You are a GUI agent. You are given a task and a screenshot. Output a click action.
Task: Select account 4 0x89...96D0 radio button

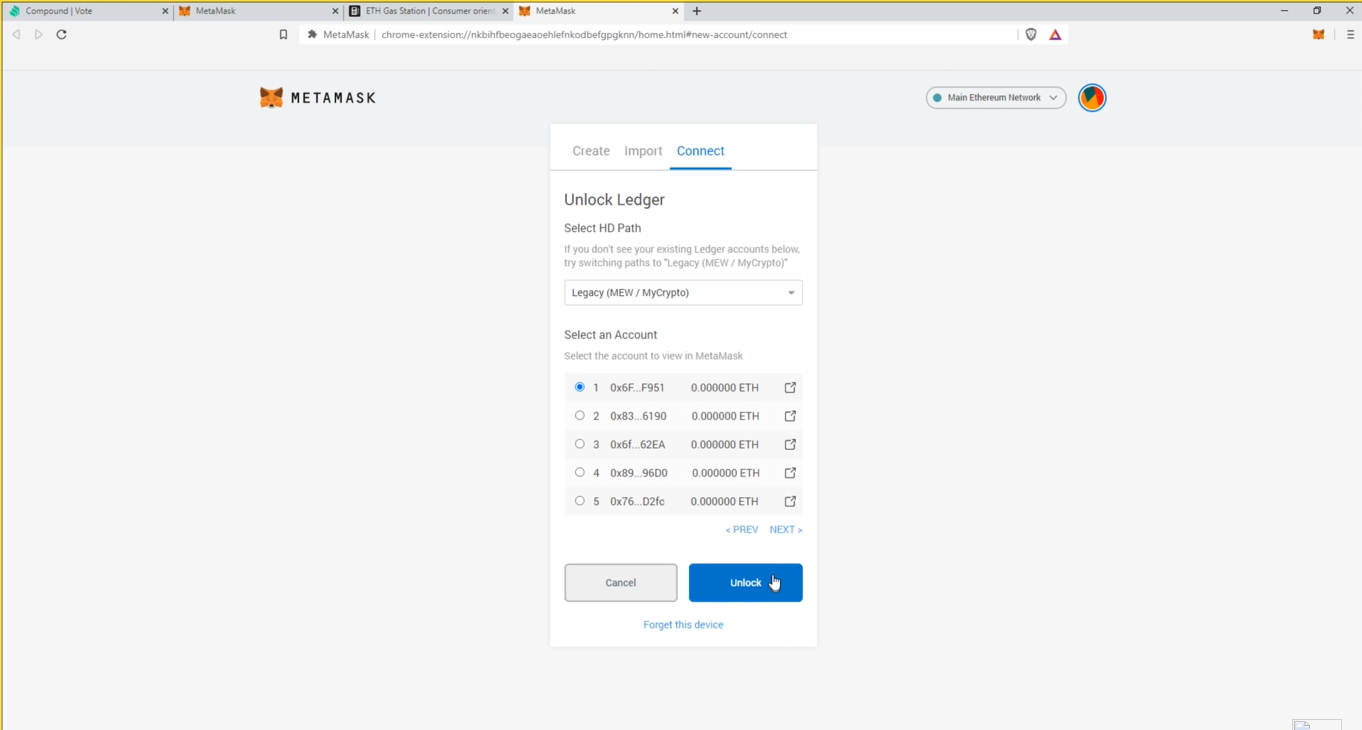579,472
